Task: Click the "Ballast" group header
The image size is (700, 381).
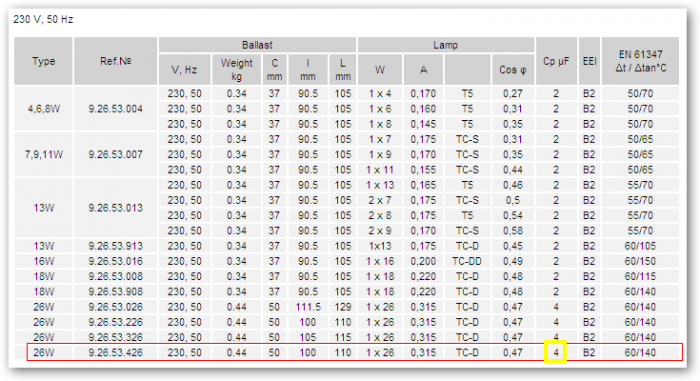Action: point(257,45)
